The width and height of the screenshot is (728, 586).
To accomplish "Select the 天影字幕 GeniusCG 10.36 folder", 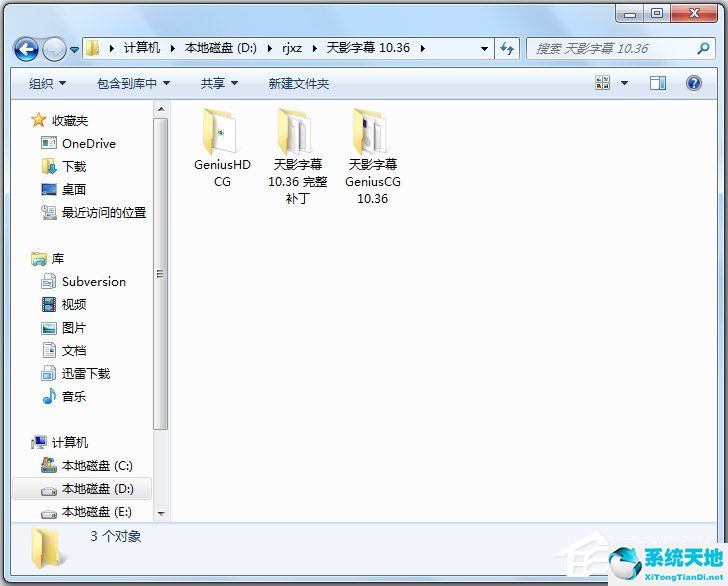I will coord(372,156).
